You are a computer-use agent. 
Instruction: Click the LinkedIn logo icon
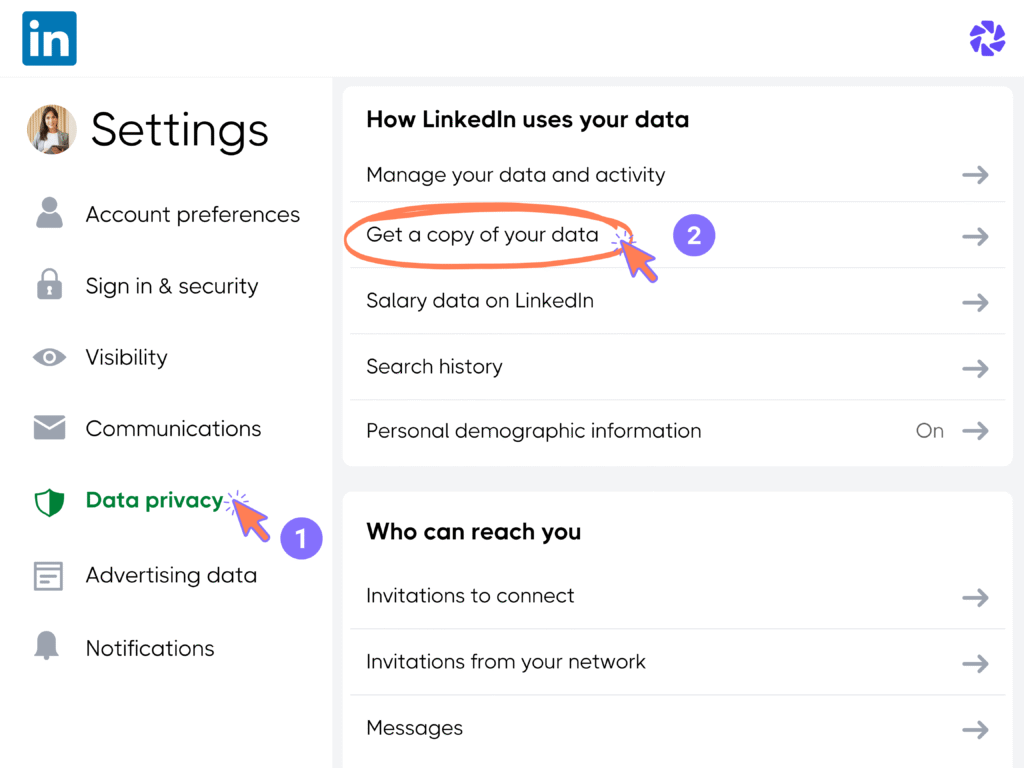click(49, 38)
